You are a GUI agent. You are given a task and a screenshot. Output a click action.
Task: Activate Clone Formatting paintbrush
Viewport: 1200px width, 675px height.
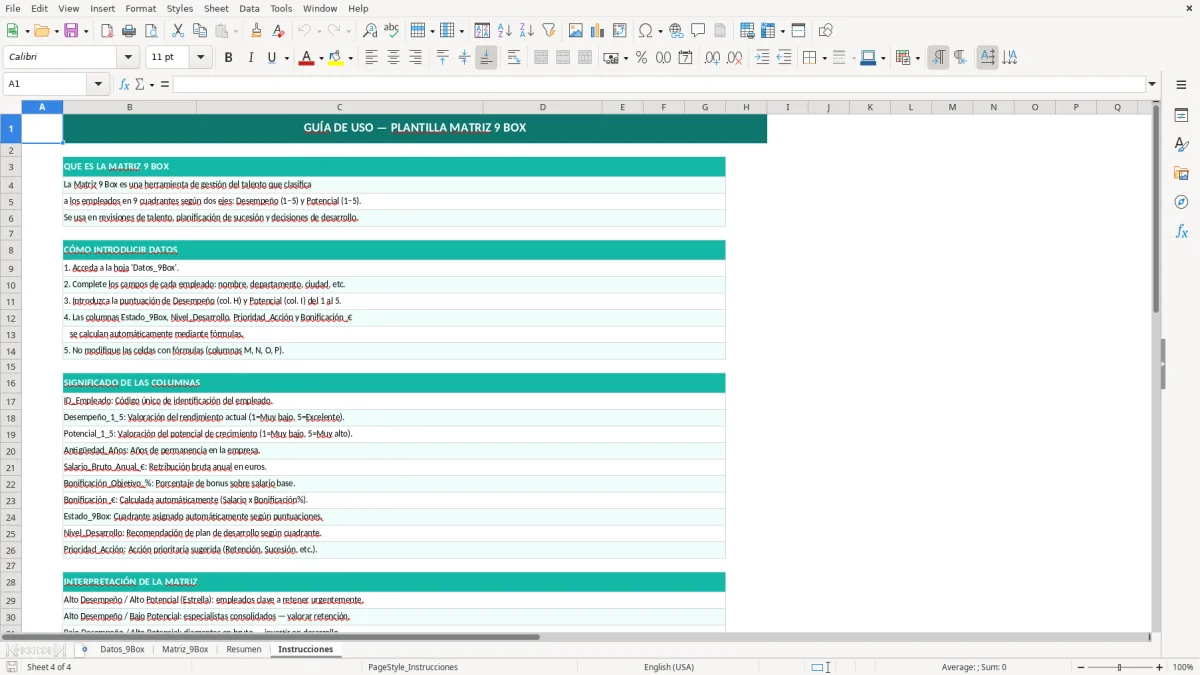pyautogui.click(x=256, y=31)
